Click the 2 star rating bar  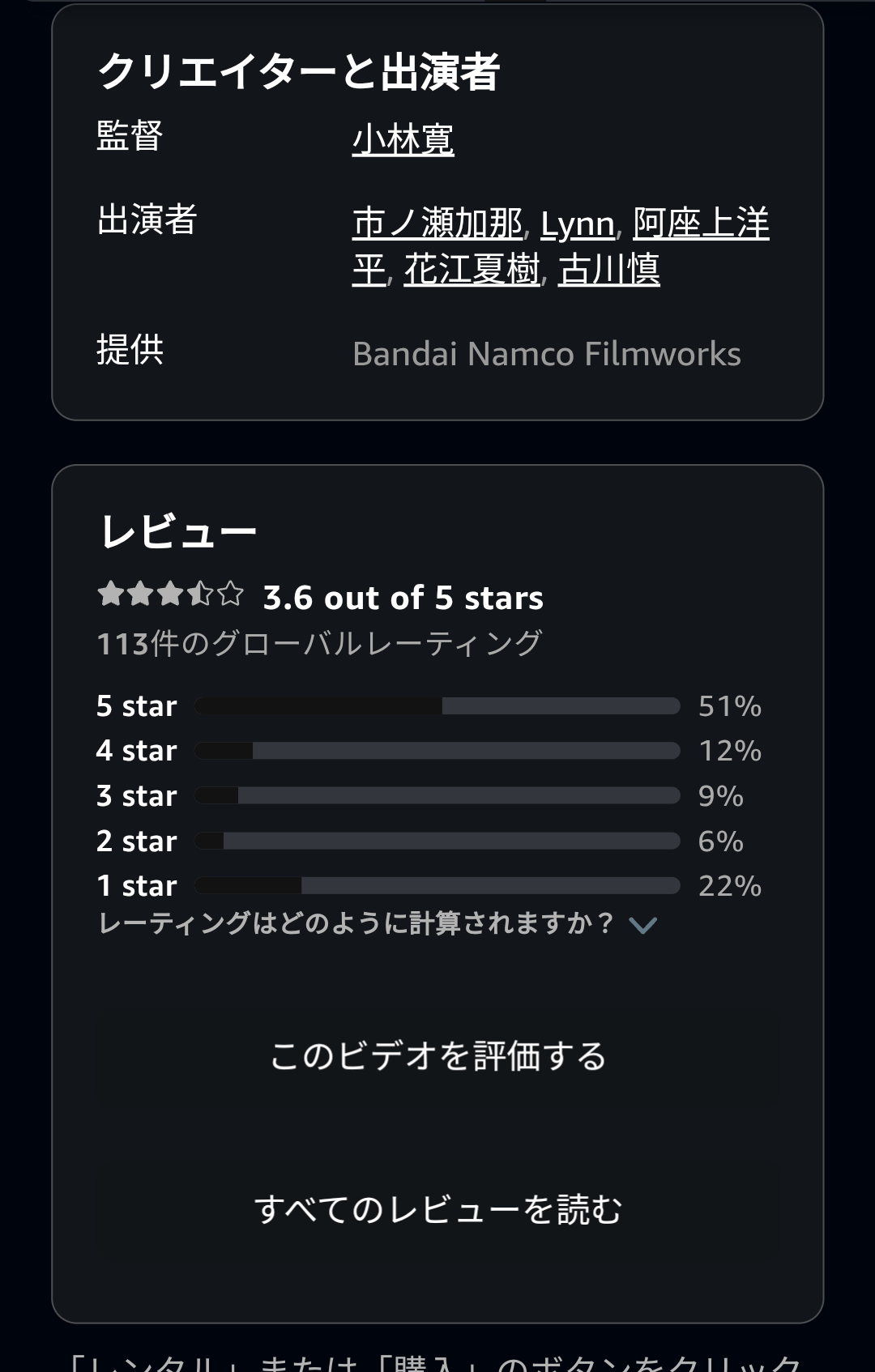click(x=437, y=841)
